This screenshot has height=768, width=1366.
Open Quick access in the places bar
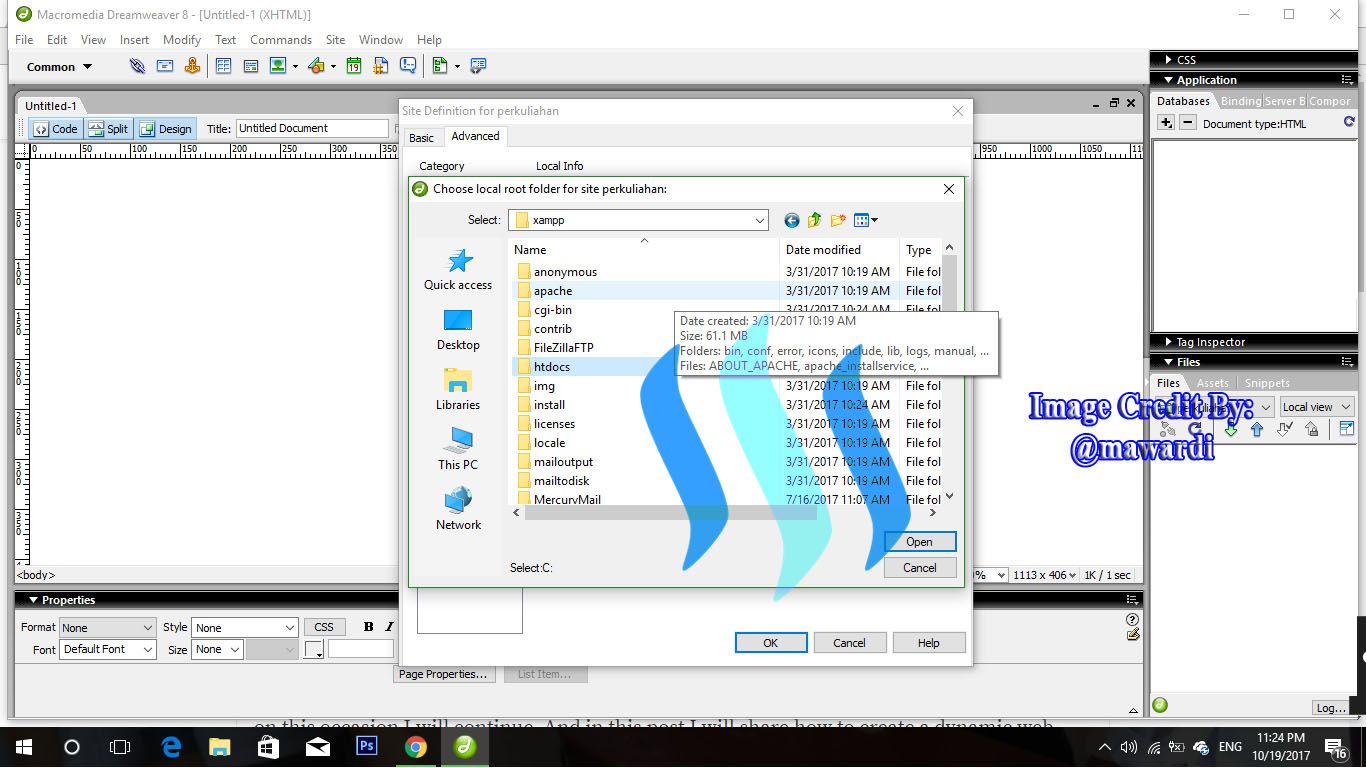[458, 270]
